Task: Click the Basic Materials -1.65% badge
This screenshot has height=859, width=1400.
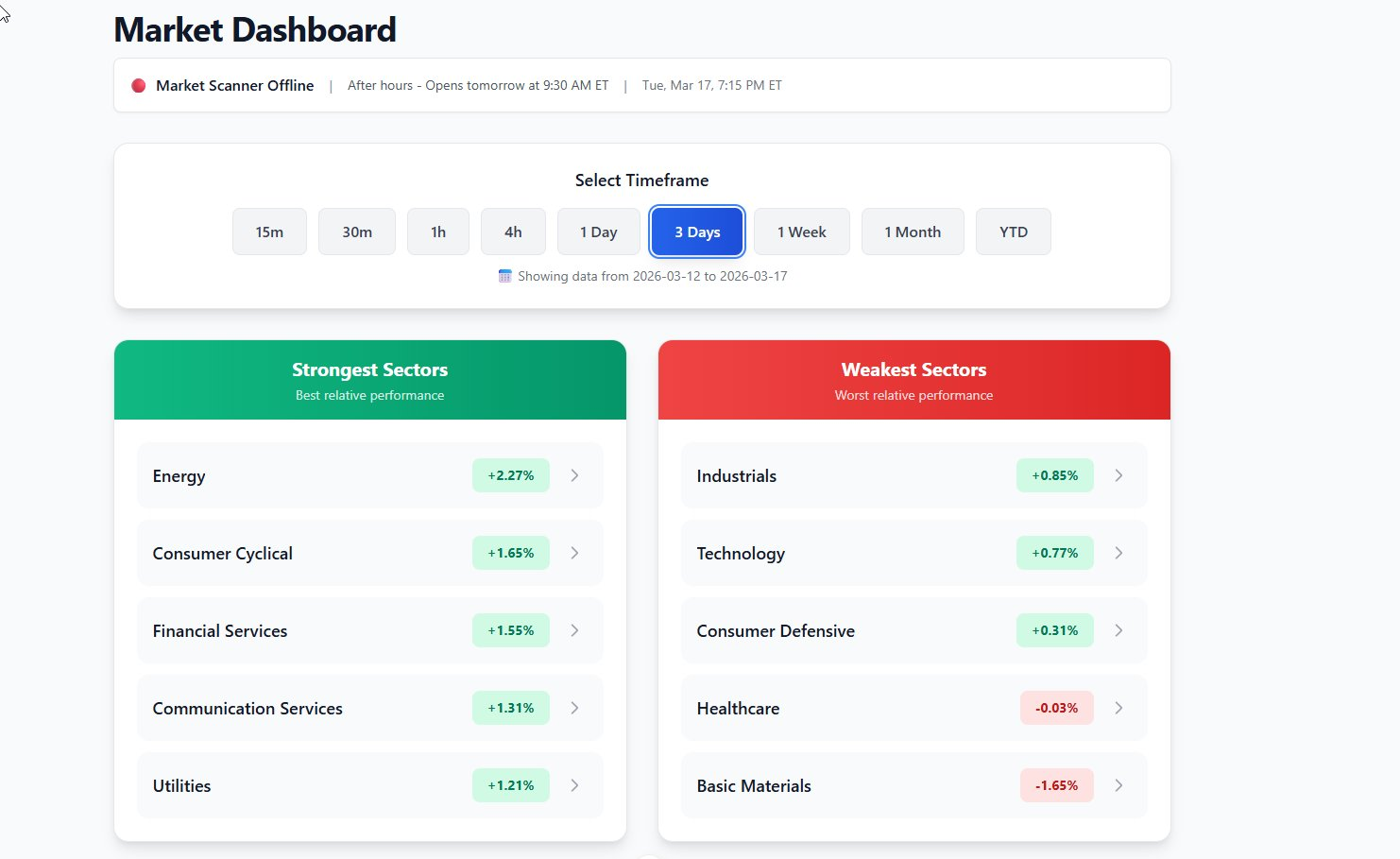Action: point(1057,785)
